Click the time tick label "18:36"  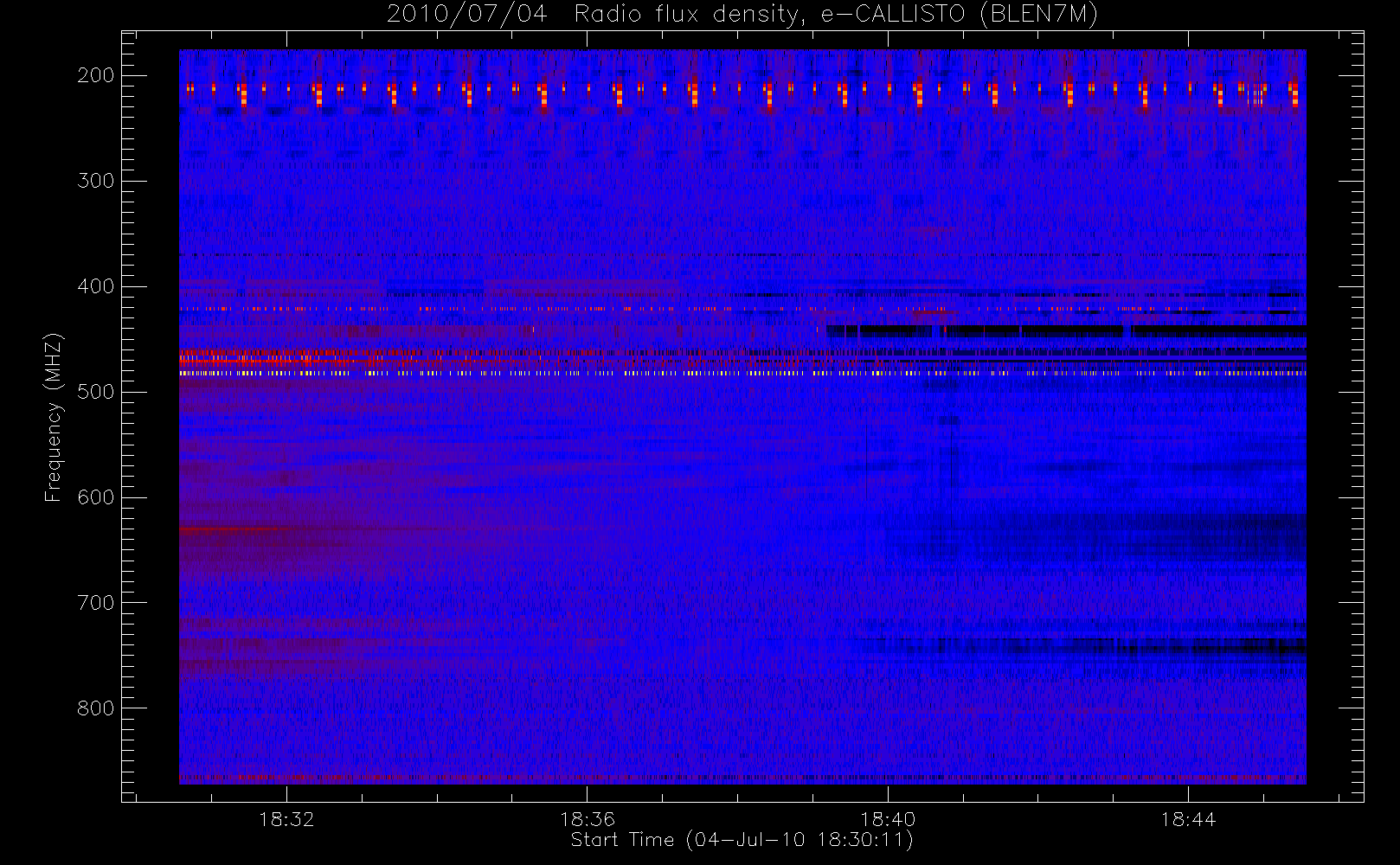pyautogui.click(x=588, y=819)
